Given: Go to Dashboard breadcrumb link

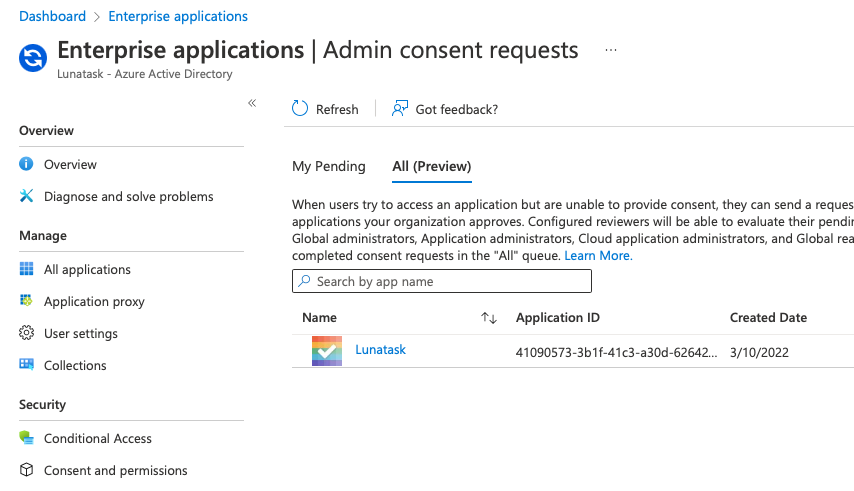Looking at the screenshot, I should [52, 16].
